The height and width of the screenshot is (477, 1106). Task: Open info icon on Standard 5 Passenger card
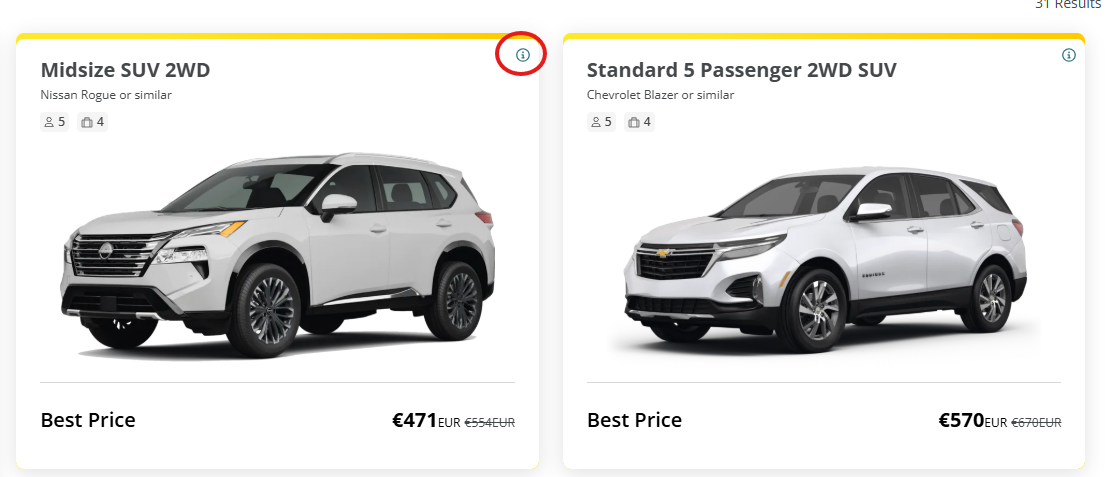[1069, 55]
